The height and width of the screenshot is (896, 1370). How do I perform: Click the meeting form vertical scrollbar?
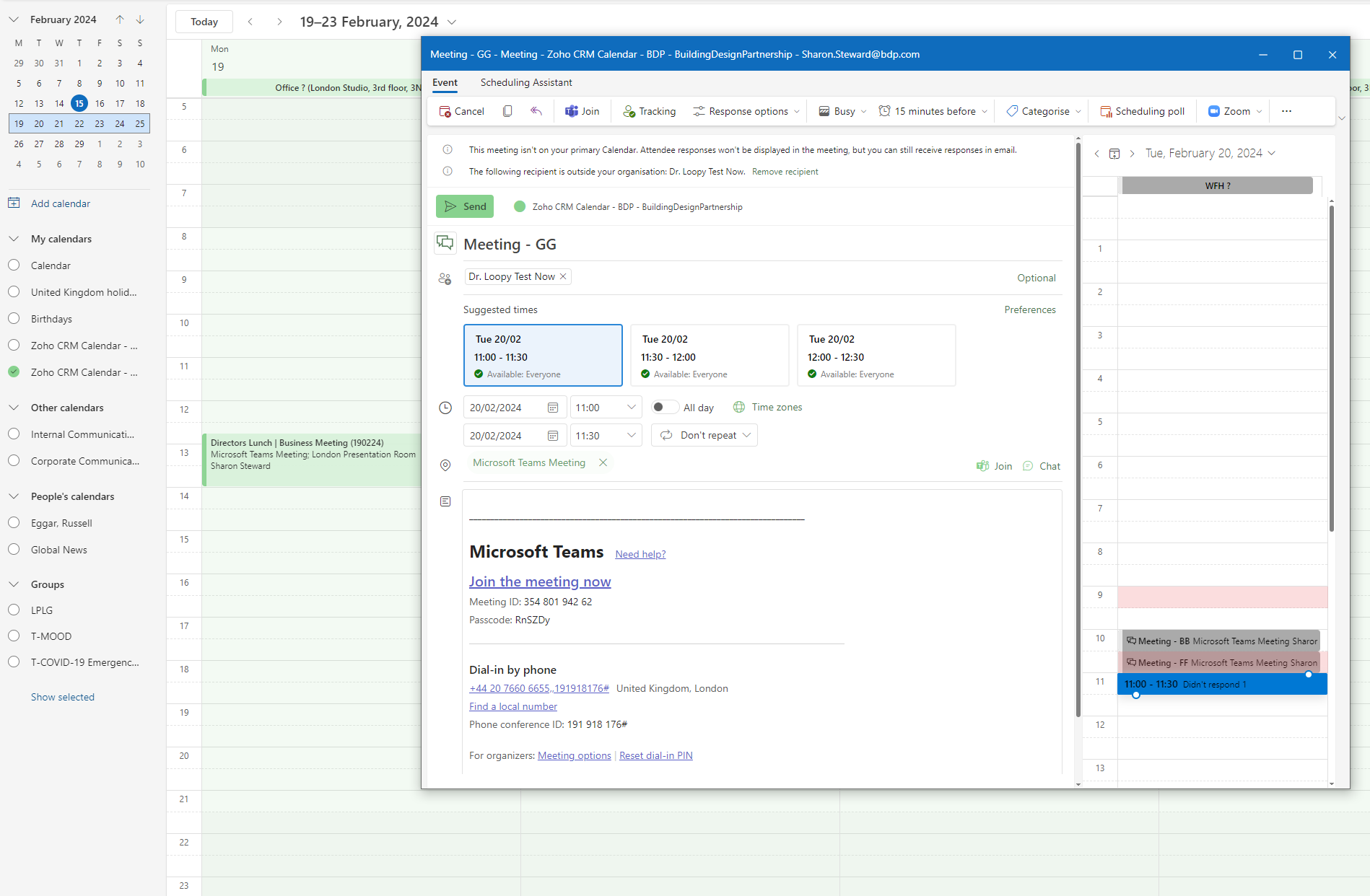tap(1078, 429)
